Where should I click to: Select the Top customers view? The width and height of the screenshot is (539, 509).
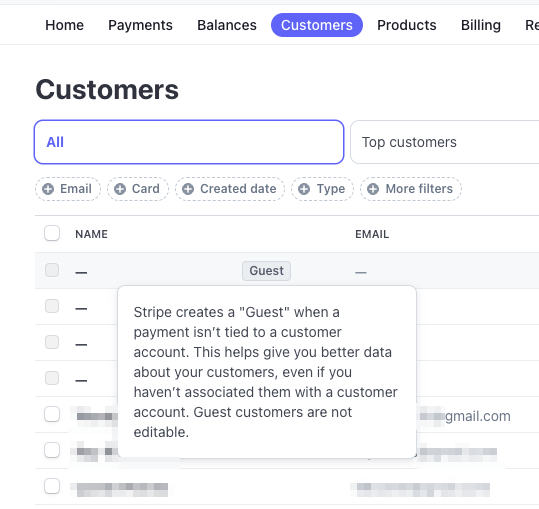point(444,142)
